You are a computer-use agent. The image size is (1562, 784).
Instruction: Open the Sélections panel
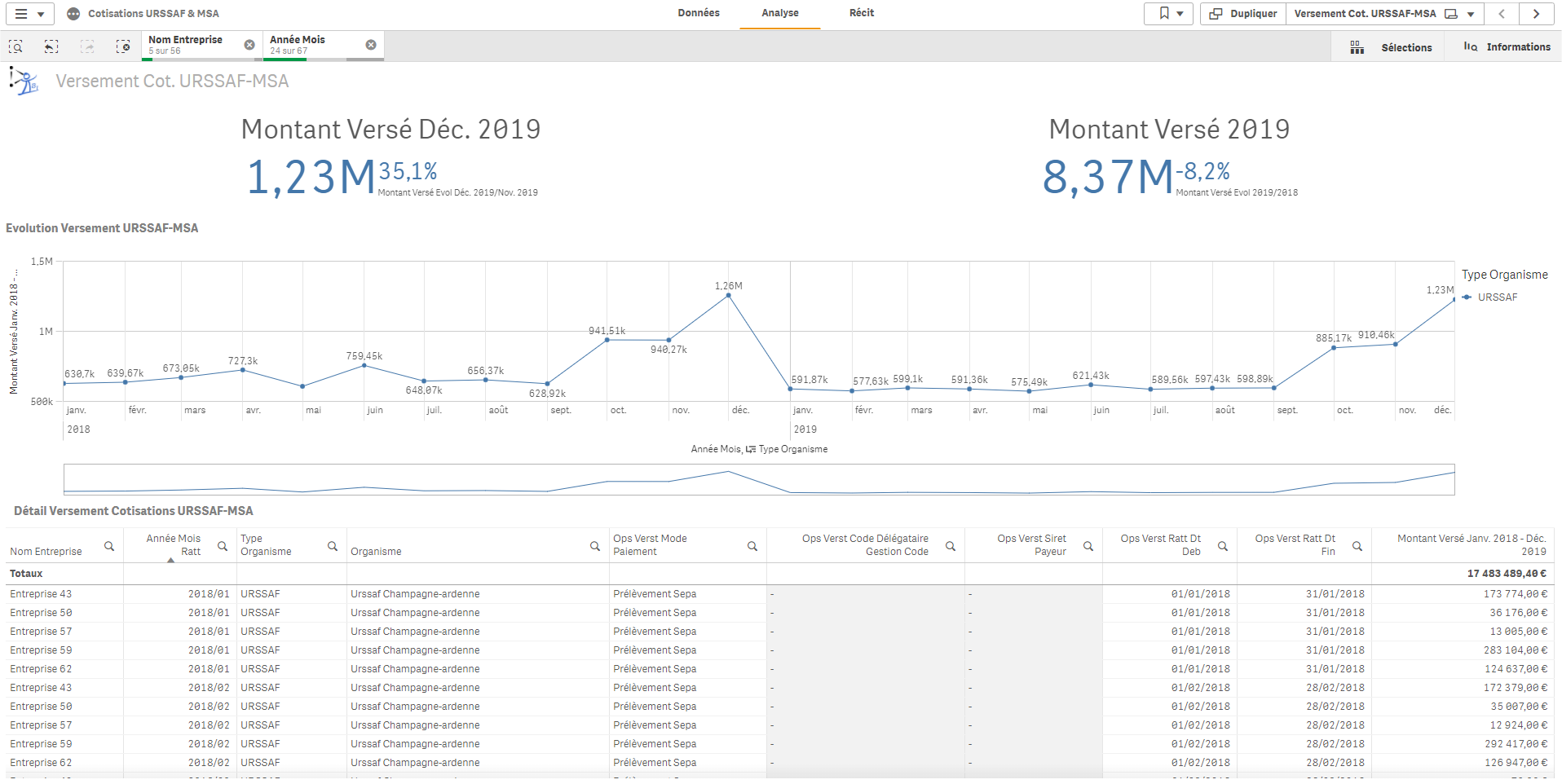tap(1391, 47)
